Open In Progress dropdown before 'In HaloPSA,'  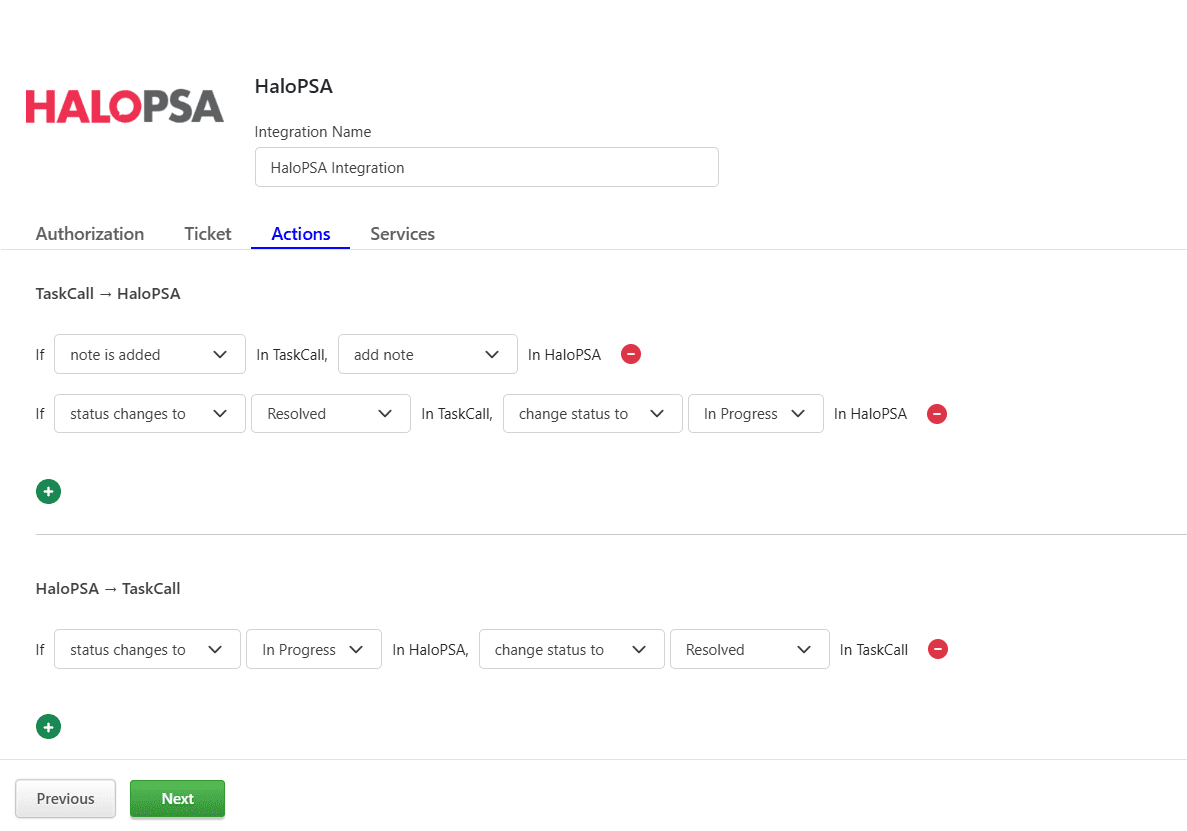(x=314, y=649)
